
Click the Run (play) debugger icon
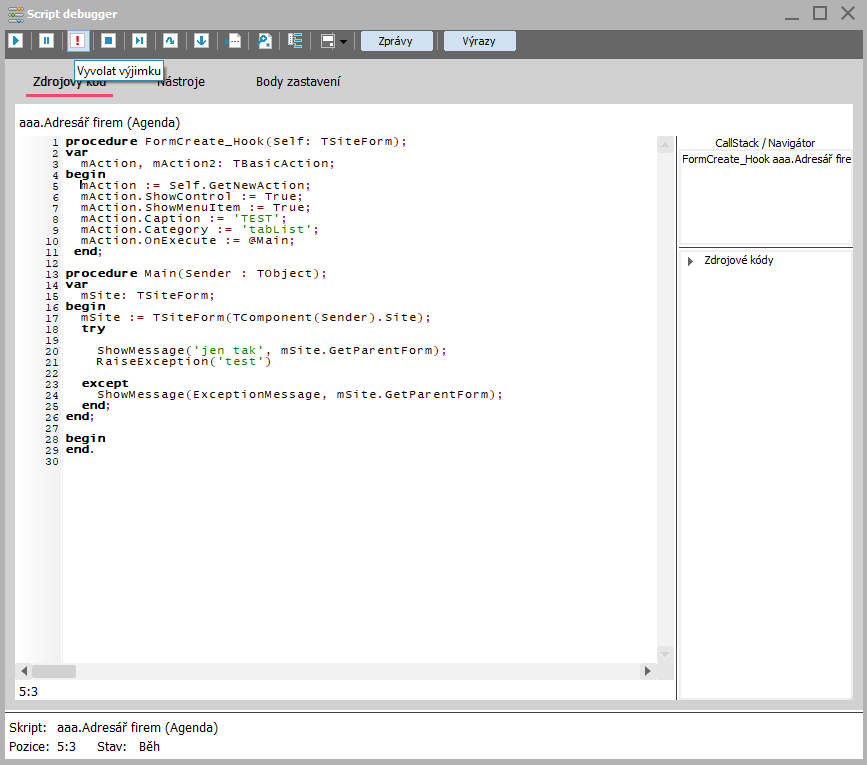(x=15, y=41)
